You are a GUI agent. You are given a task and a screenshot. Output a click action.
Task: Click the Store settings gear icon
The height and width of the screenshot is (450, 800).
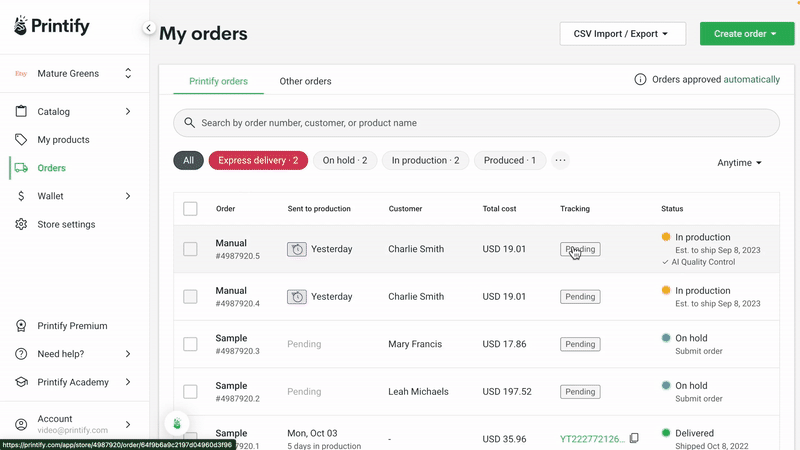coord(21,224)
